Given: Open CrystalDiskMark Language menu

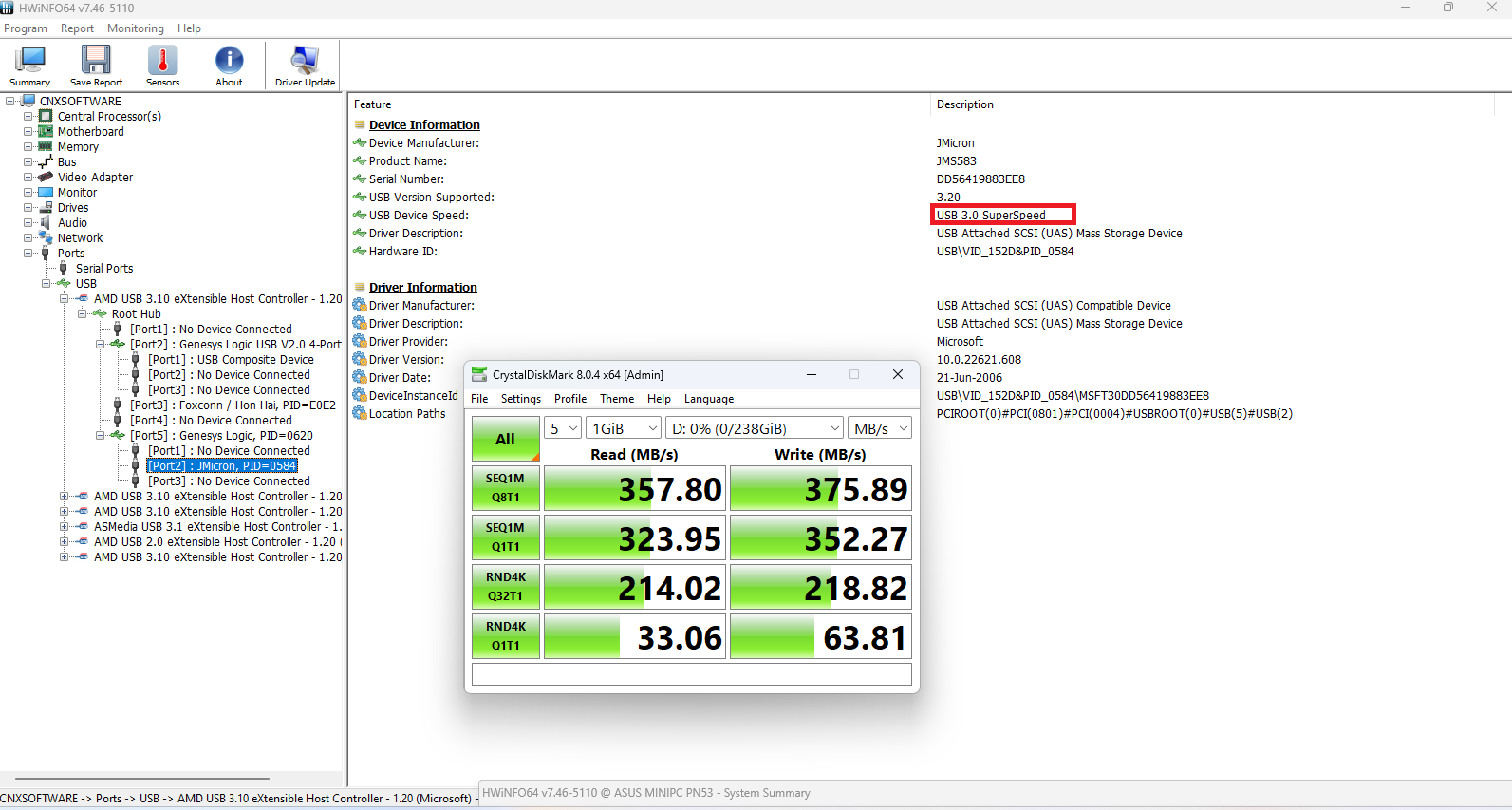Looking at the screenshot, I should [x=709, y=399].
